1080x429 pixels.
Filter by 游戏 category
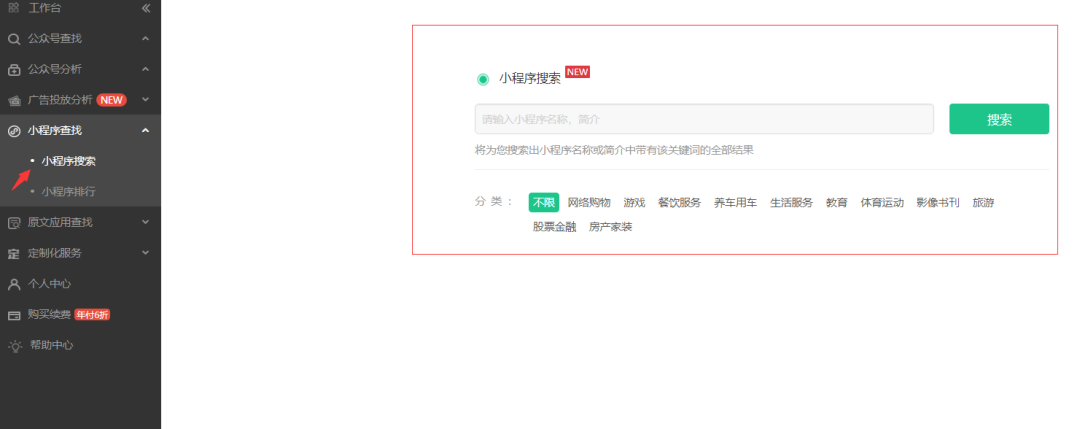coord(634,202)
